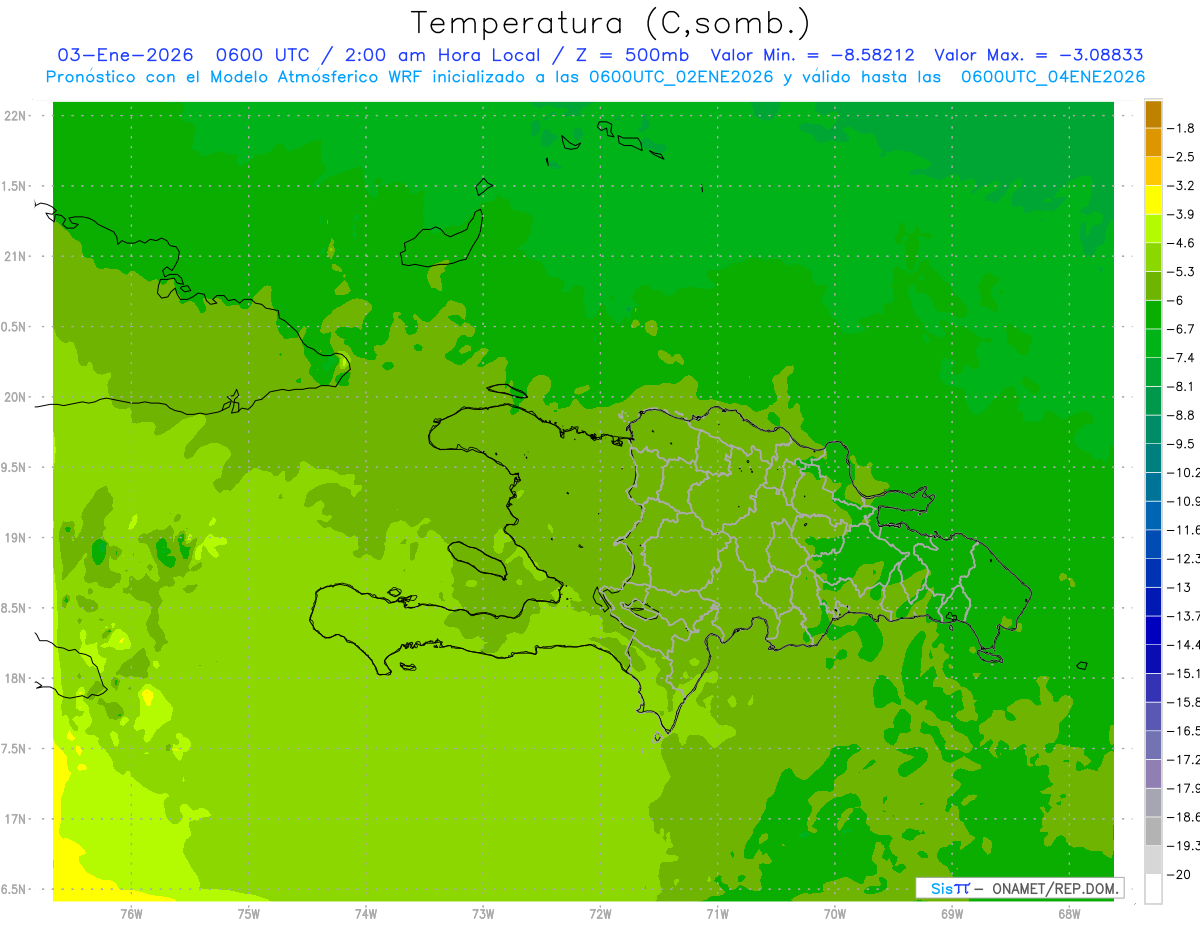Pick the yellow swatch between -3.2 and -3.9
Viewport: 1200px width, 927px height.
point(1153,200)
